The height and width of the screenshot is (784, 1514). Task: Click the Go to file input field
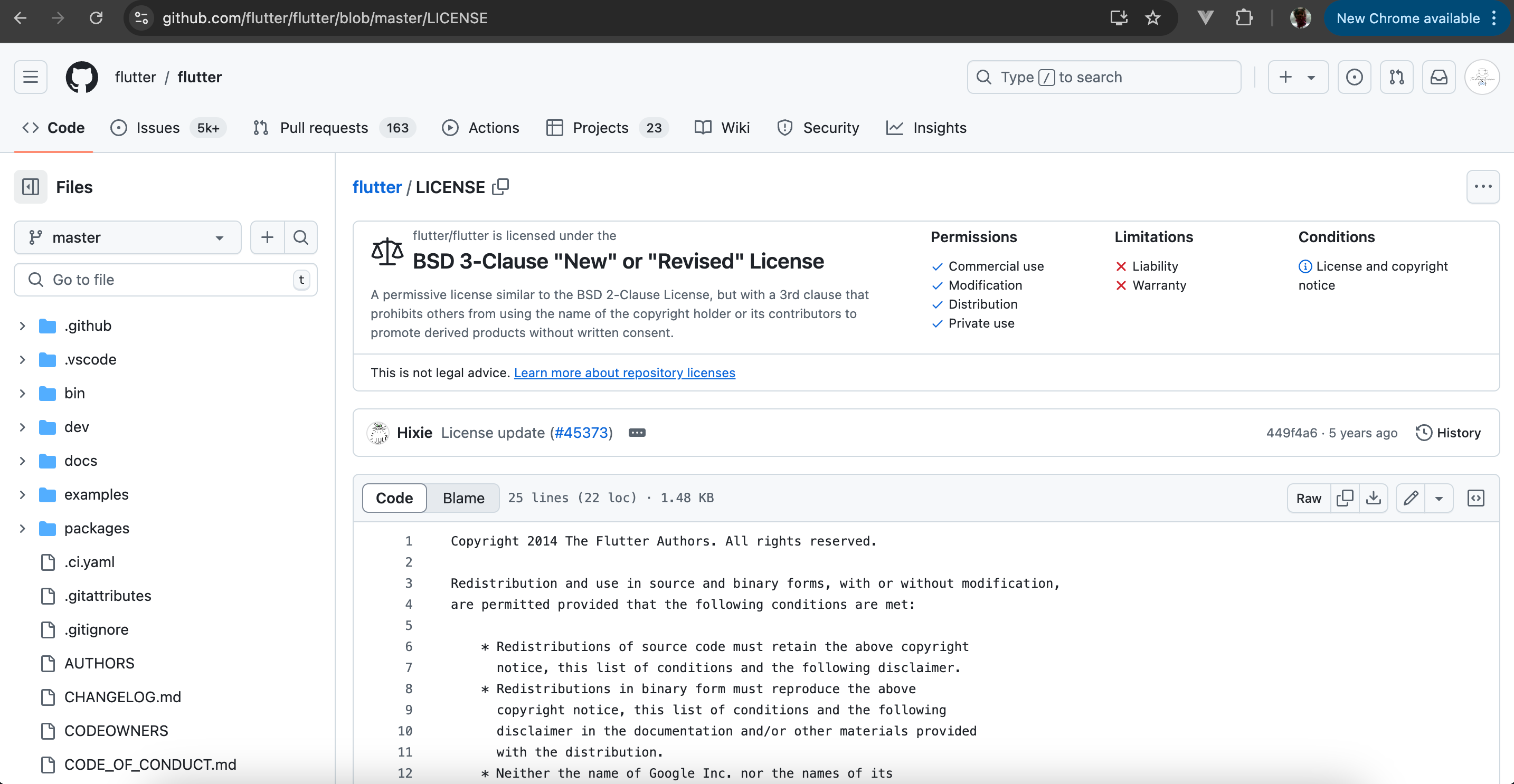(165, 280)
